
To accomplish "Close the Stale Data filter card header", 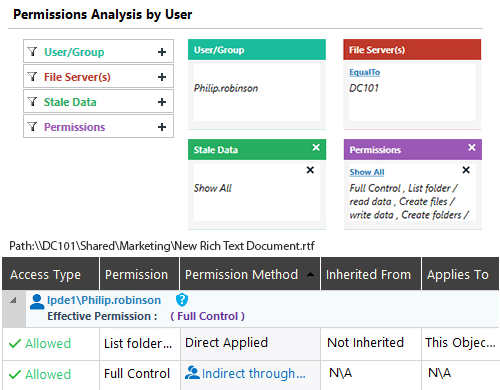I will tap(316, 147).
